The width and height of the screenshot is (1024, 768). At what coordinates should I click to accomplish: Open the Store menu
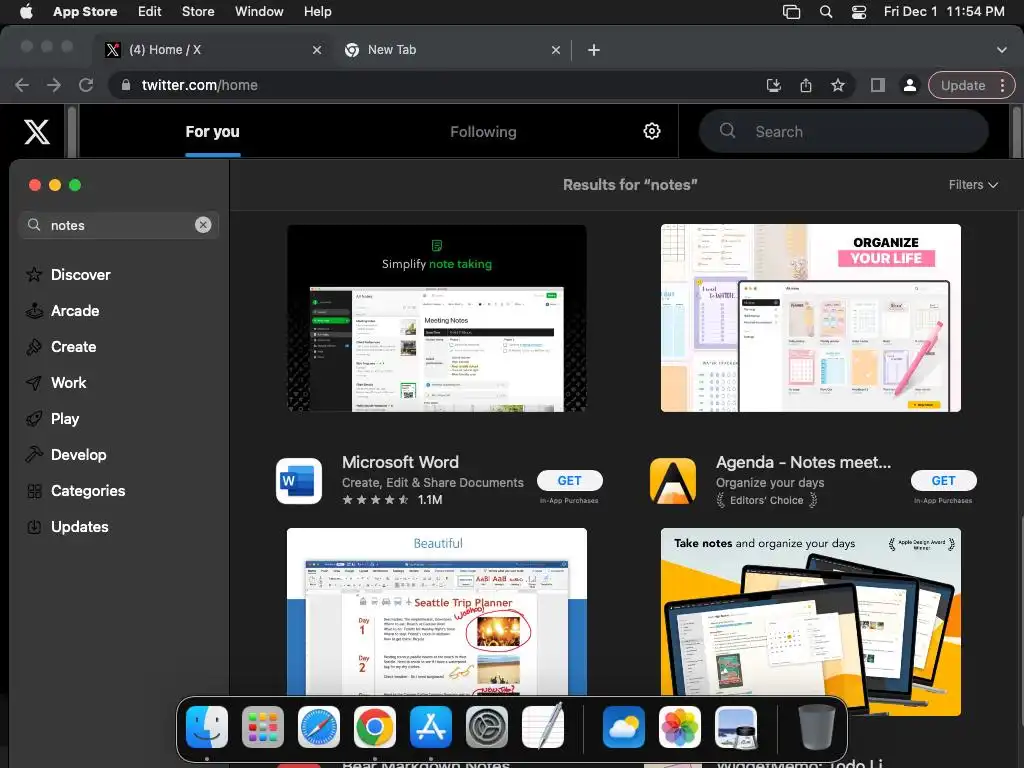[198, 12]
